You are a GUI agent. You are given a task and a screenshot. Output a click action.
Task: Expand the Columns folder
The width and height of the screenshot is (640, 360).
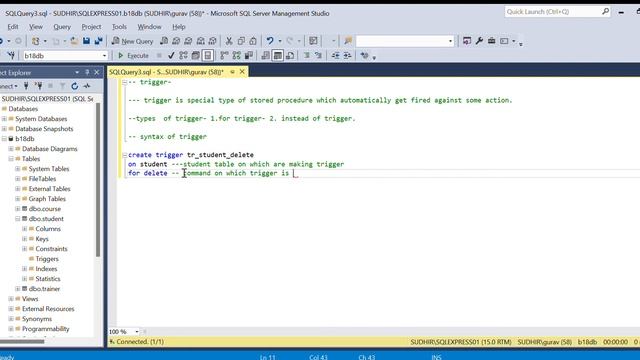pyautogui.click(x=24, y=229)
